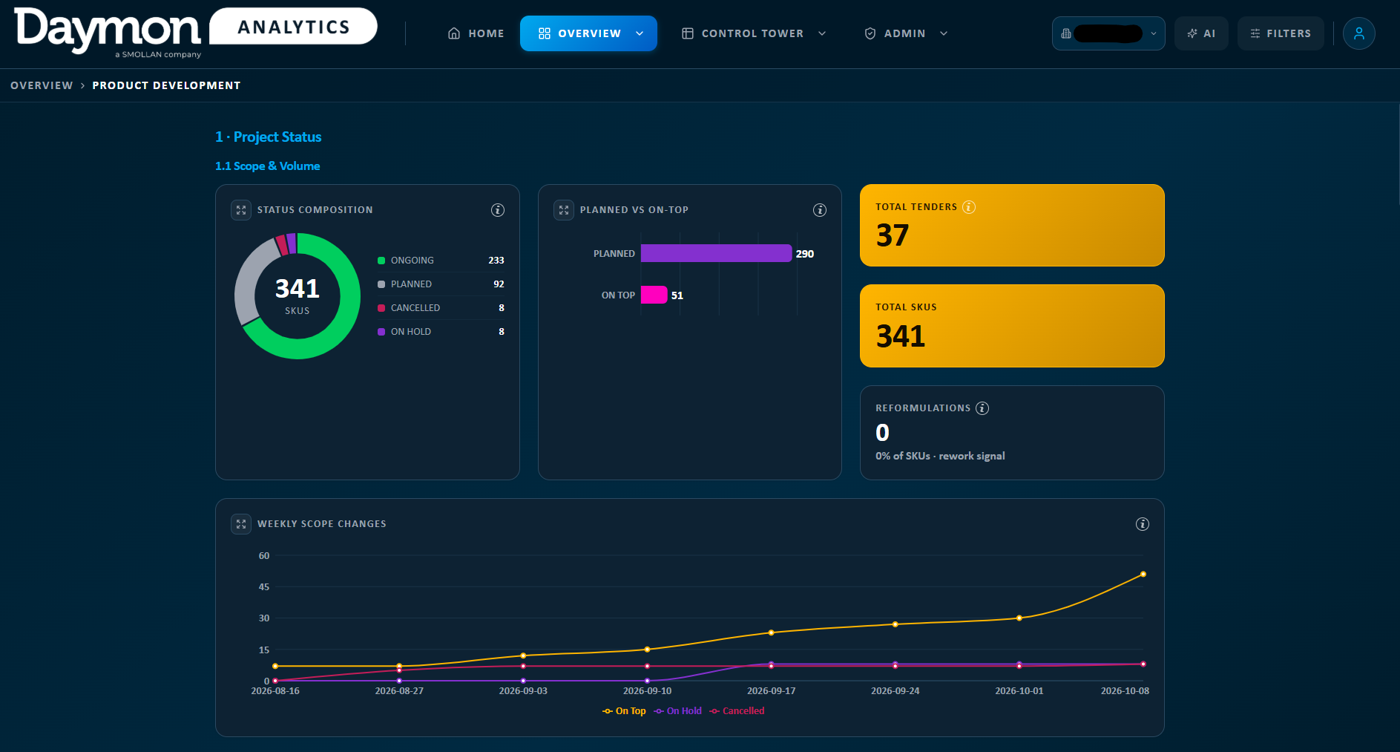Click the On Top data point at 2026-09-17

(771, 632)
